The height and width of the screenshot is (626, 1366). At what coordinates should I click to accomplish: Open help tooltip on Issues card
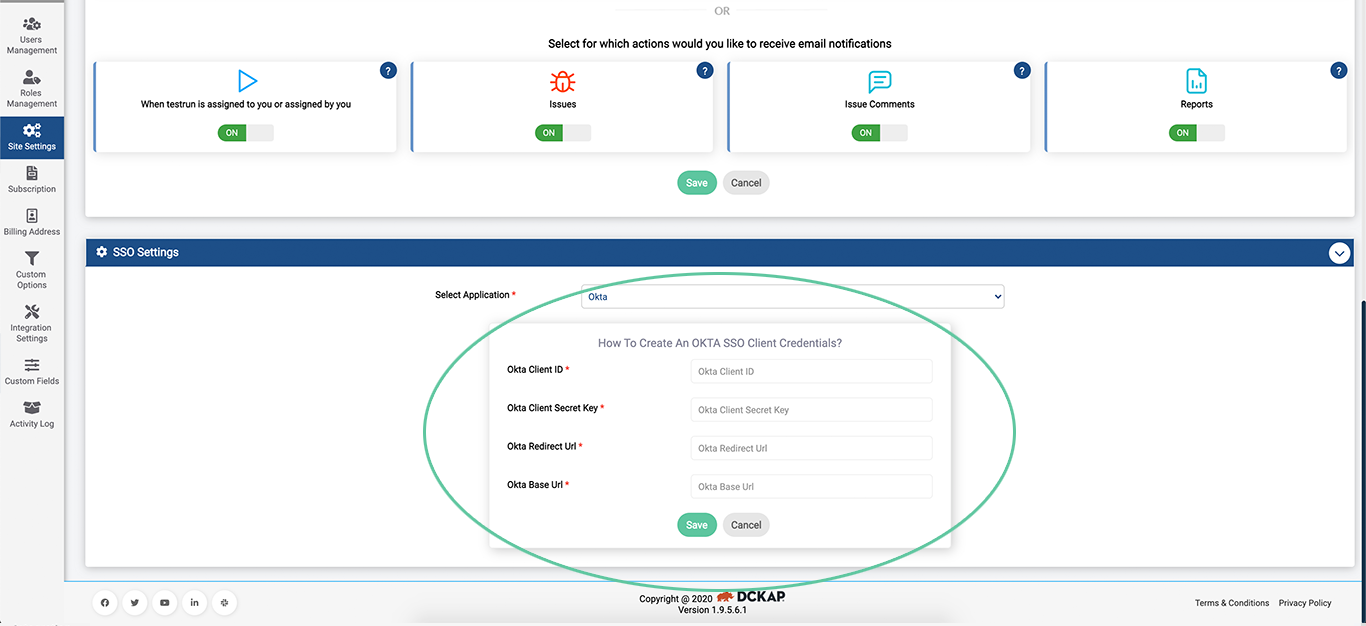click(705, 71)
